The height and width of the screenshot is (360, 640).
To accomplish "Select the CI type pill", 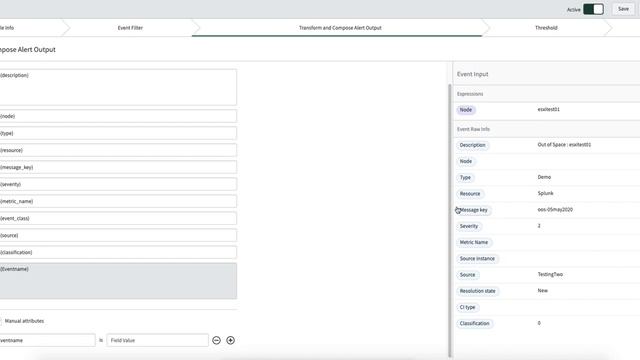I will click(467, 307).
